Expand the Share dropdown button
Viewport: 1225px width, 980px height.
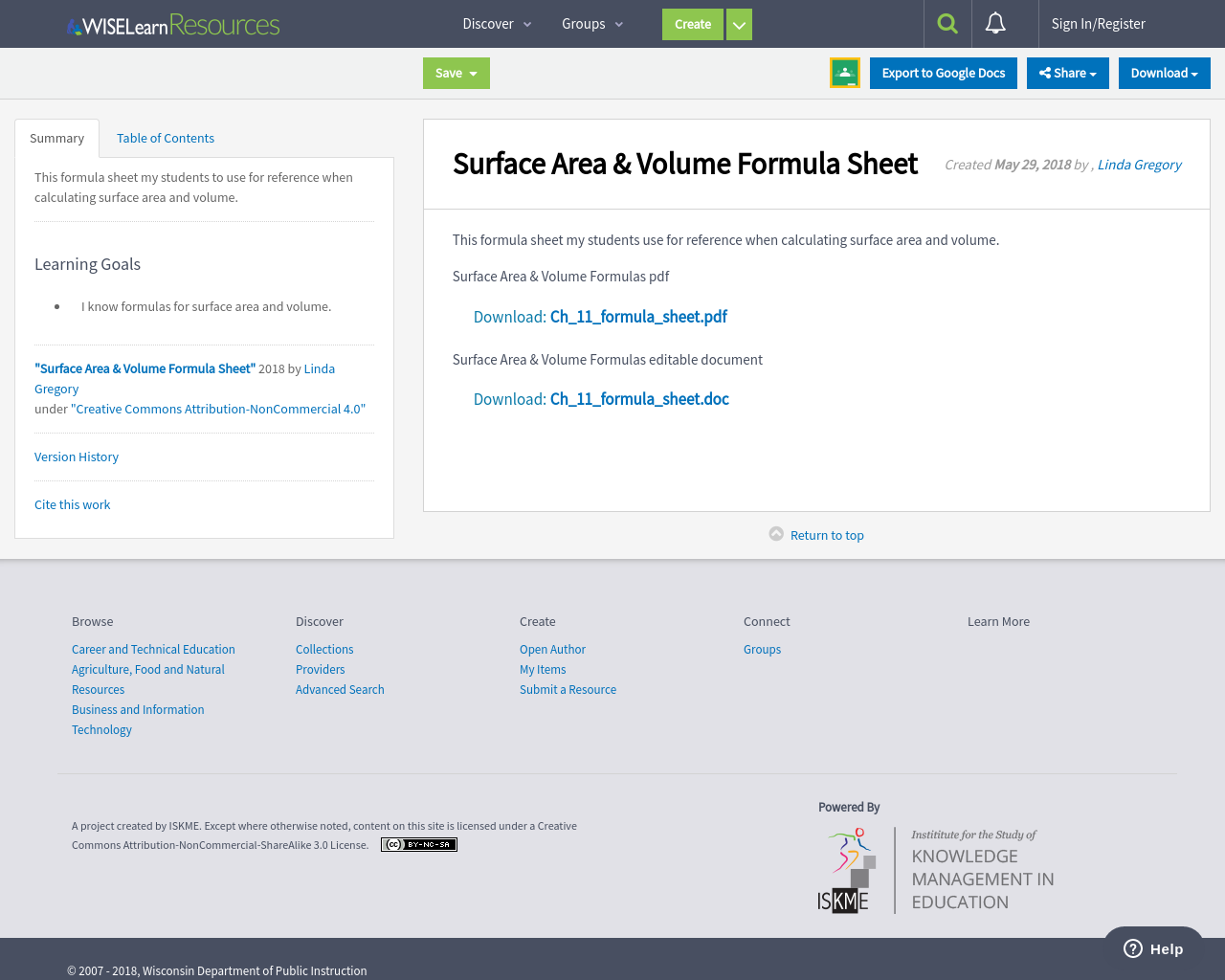click(x=1068, y=73)
